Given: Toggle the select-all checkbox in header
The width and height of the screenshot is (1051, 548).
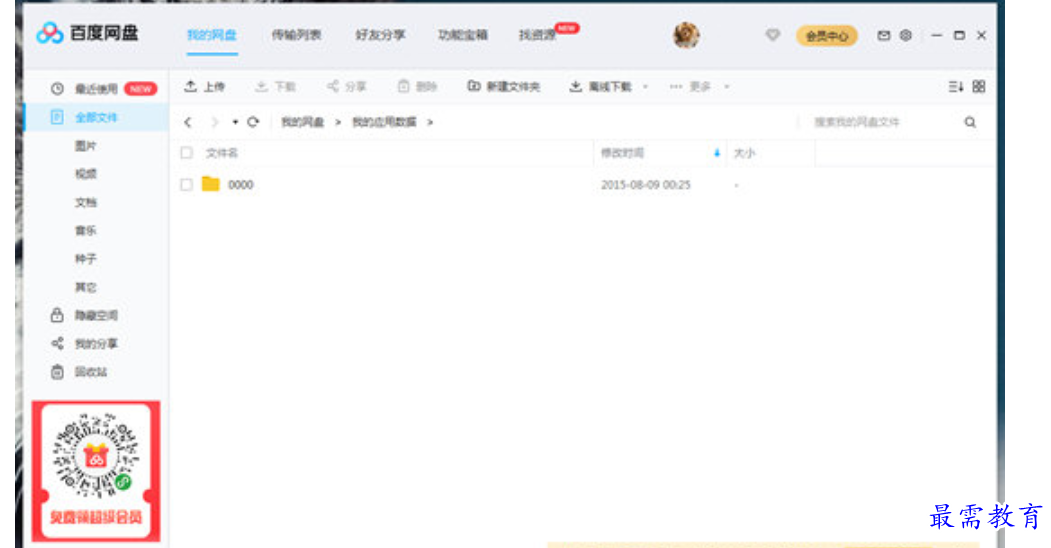Looking at the screenshot, I should point(187,153).
